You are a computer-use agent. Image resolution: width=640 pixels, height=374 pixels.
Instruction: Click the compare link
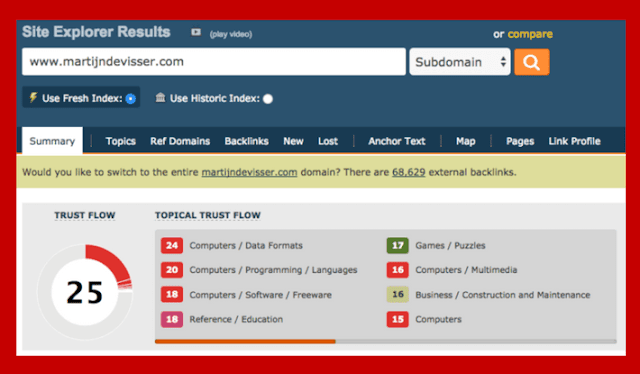coord(530,34)
